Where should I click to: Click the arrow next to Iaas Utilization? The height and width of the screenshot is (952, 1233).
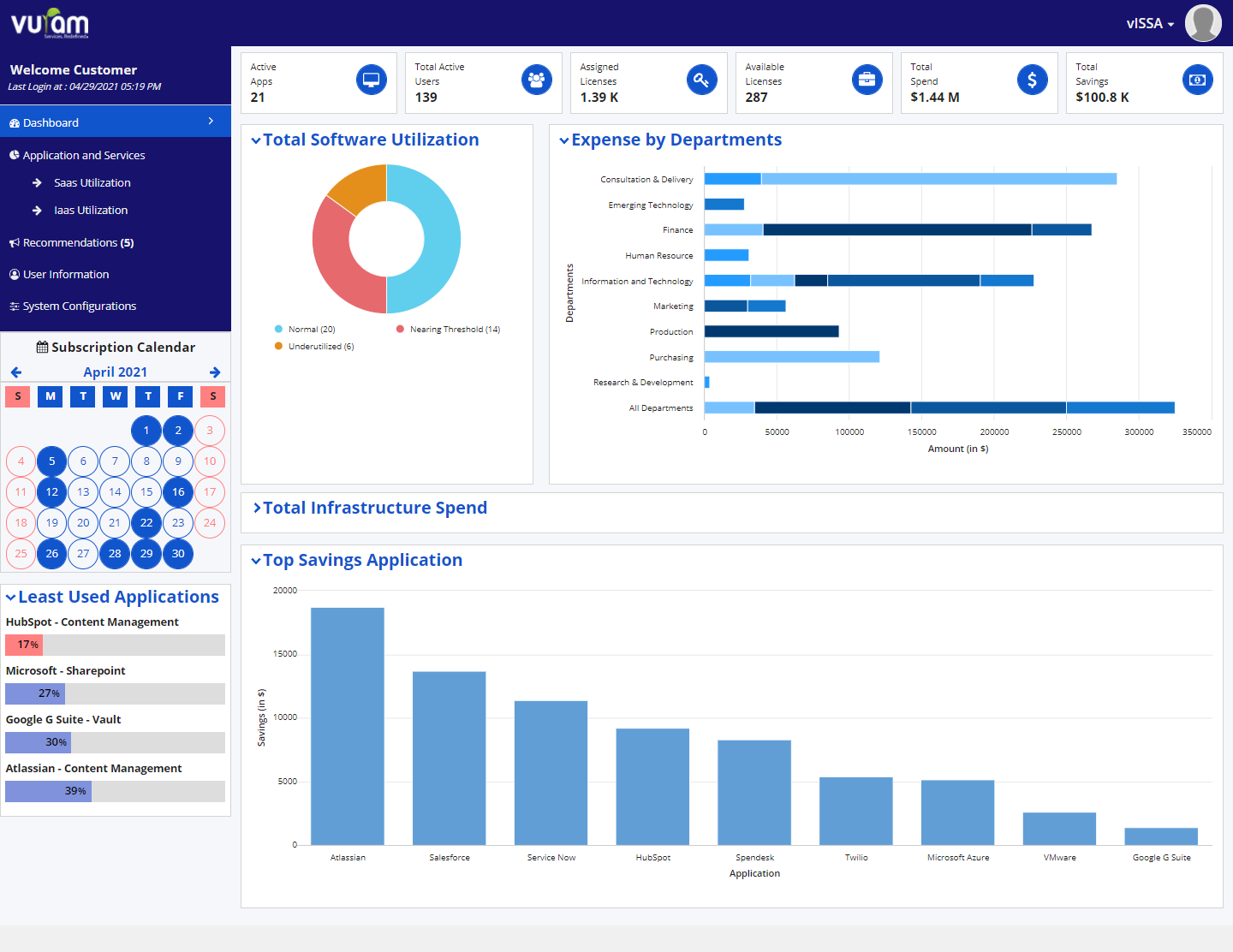point(37,211)
